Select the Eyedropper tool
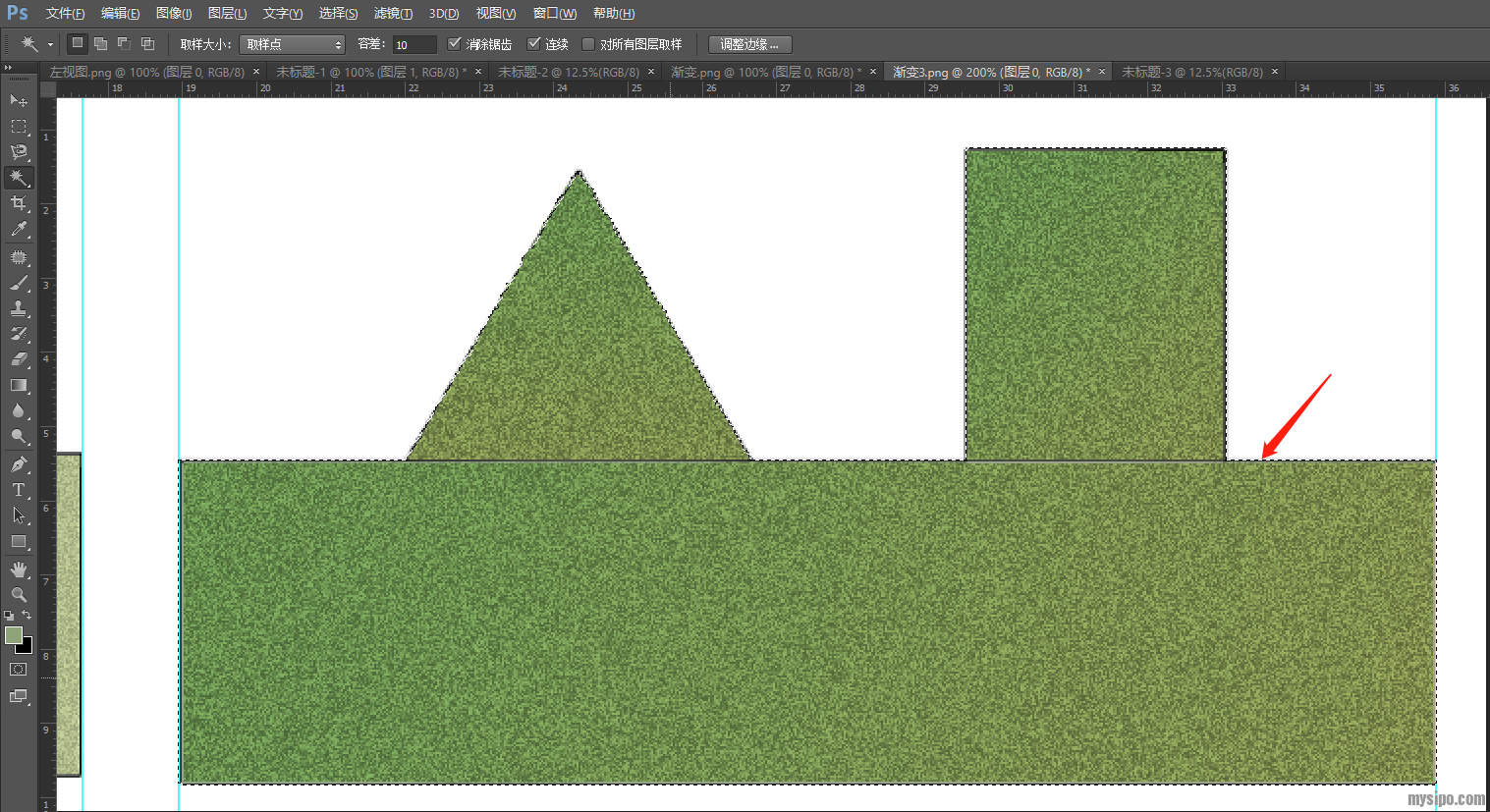This screenshot has height=812, width=1490. [x=18, y=230]
